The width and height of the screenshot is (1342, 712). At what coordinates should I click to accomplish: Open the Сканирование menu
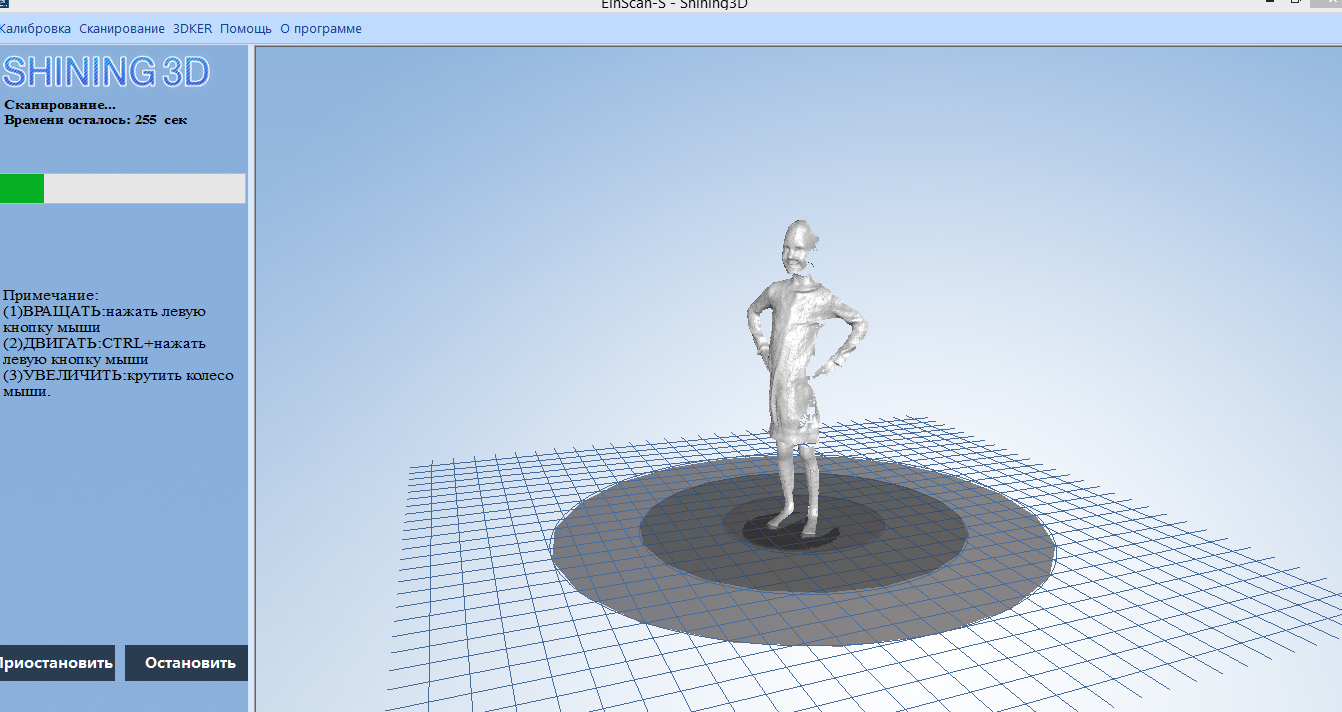point(122,29)
